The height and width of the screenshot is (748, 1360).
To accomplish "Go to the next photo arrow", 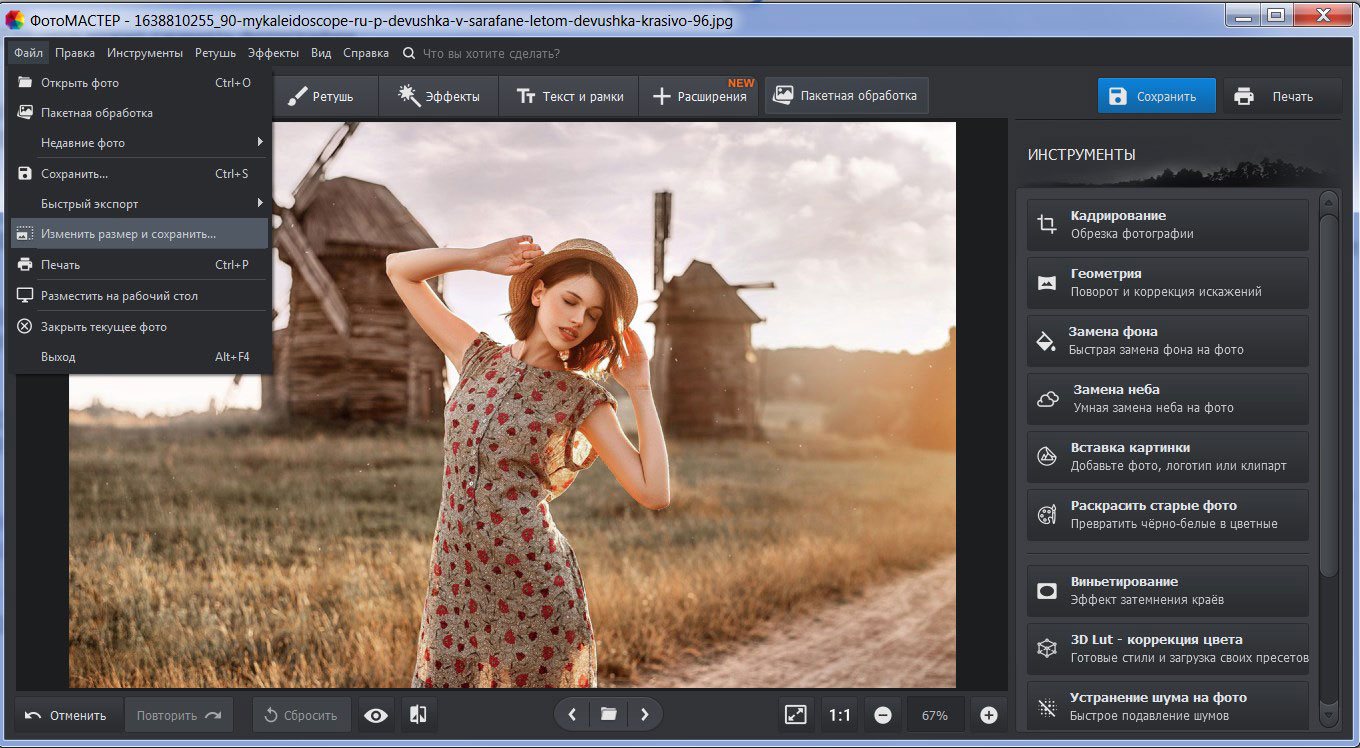I will click(645, 714).
